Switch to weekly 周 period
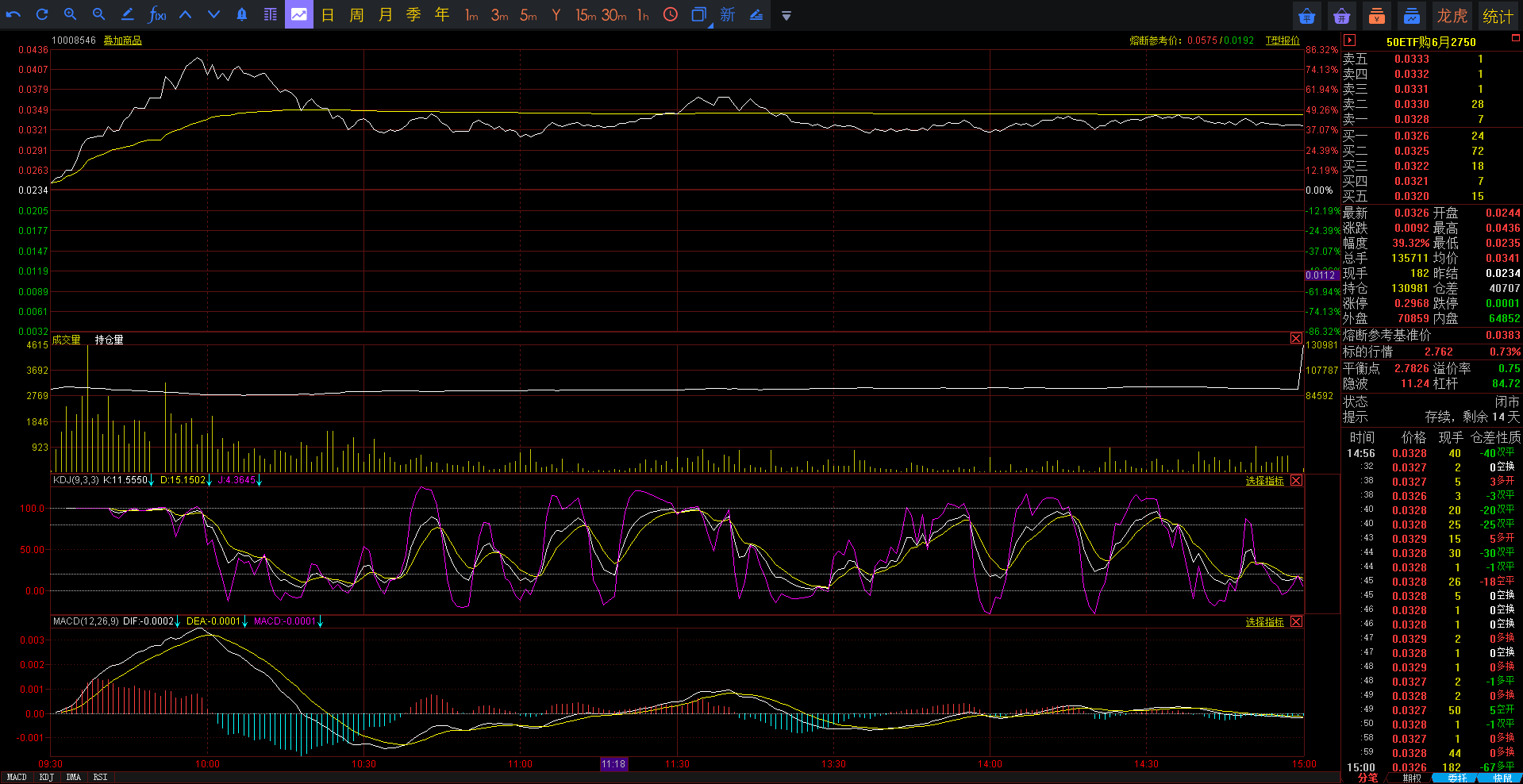Image resolution: width=1523 pixels, height=784 pixels. pyautogui.click(x=356, y=14)
